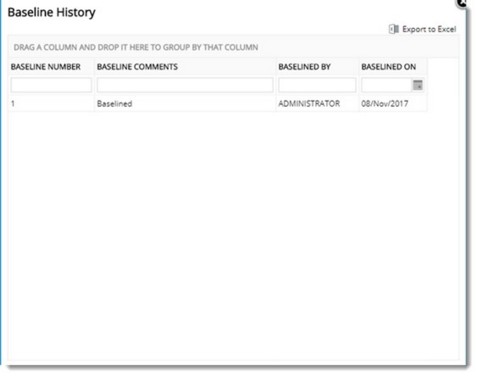477x376 pixels.
Task: Select baseline number 1 cell
Action: (51, 104)
